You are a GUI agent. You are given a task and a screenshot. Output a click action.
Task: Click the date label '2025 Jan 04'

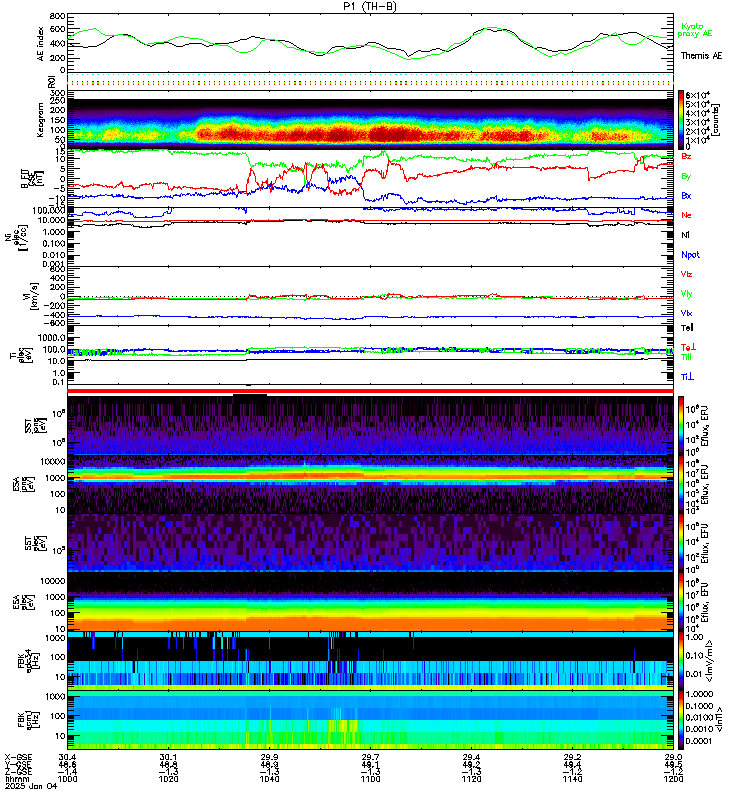31,786
